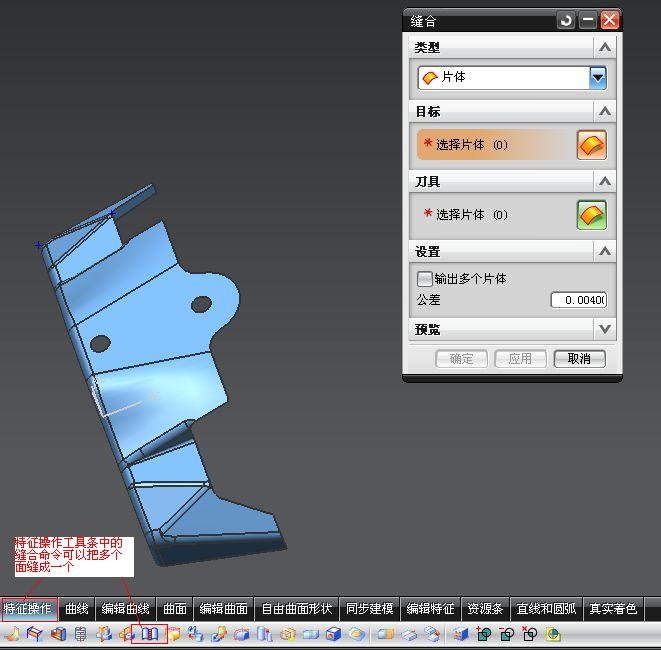Open the 真实着色 tab
This screenshot has width=661, height=650.
pos(613,609)
